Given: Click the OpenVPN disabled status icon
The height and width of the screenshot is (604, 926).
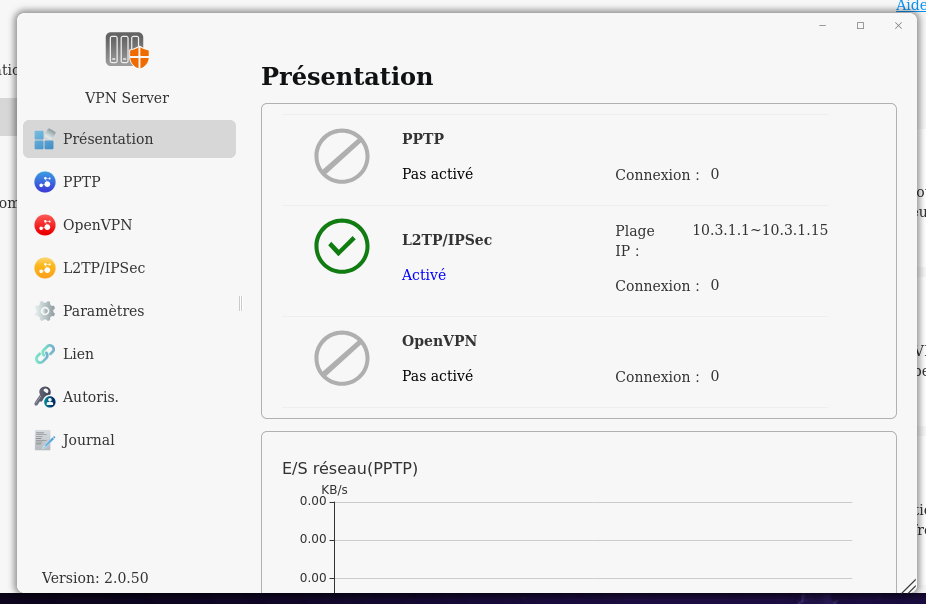Looking at the screenshot, I should (342, 358).
